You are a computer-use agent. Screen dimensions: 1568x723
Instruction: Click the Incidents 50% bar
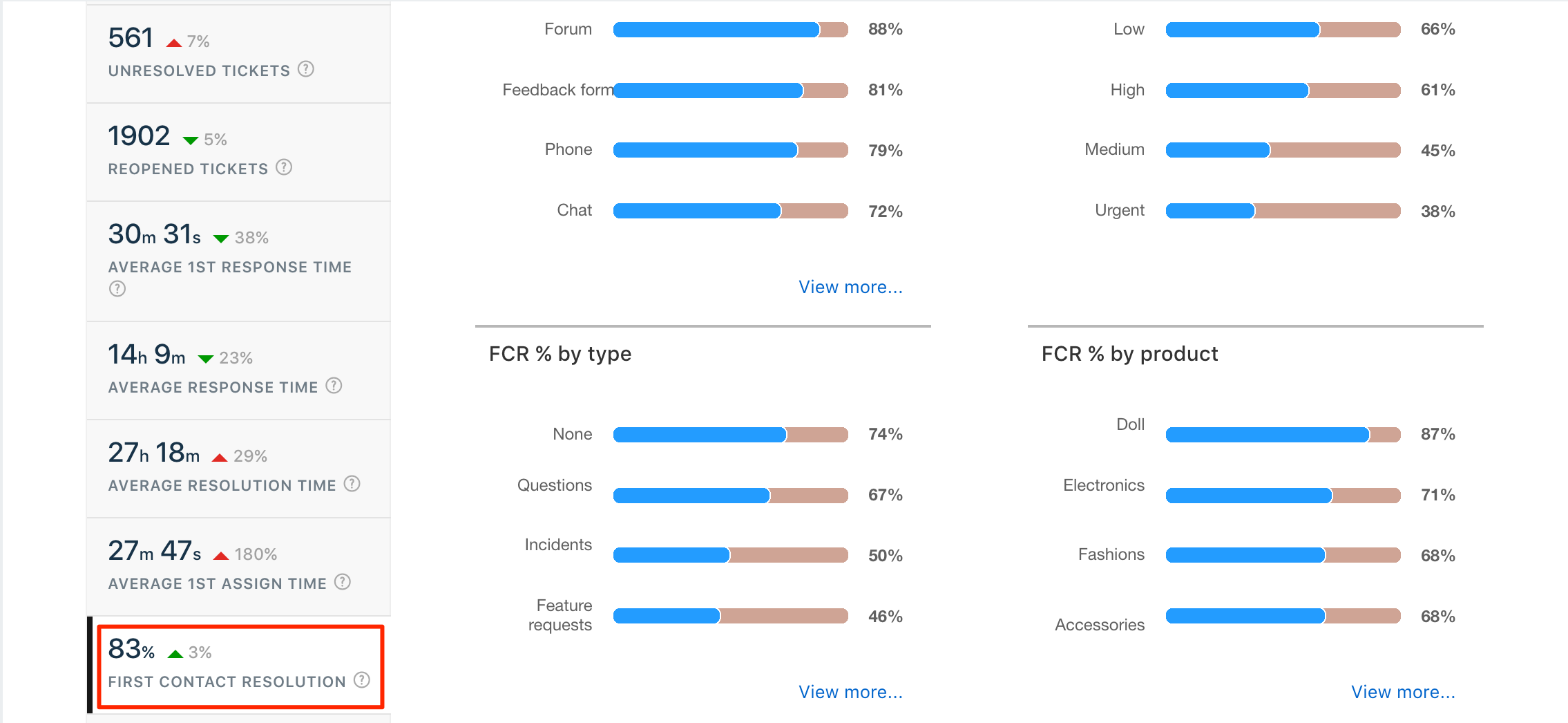point(730,555)
